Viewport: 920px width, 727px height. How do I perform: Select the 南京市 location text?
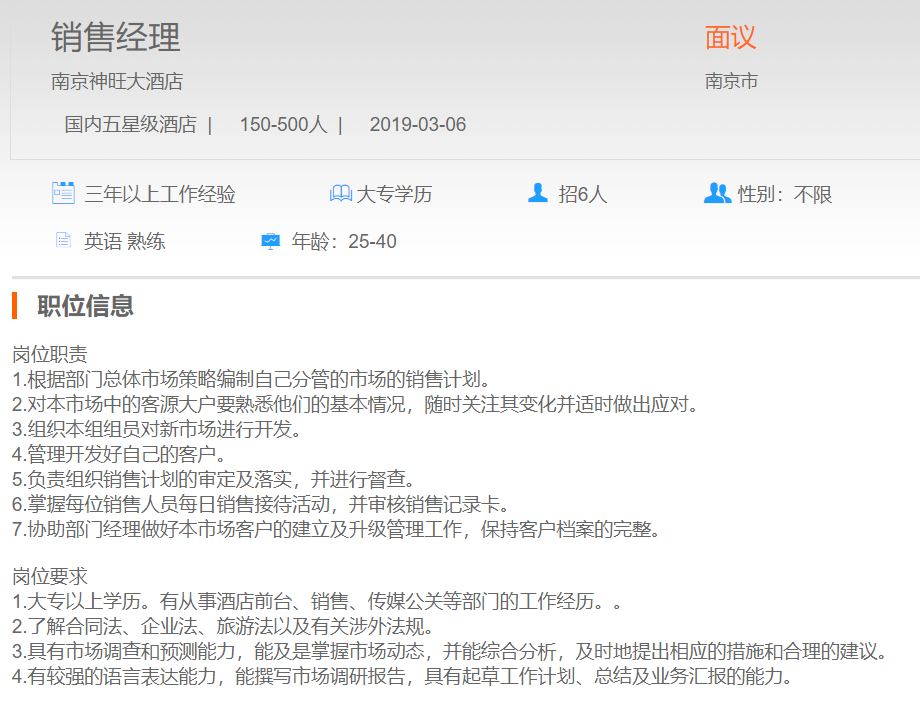click(731, 82)
